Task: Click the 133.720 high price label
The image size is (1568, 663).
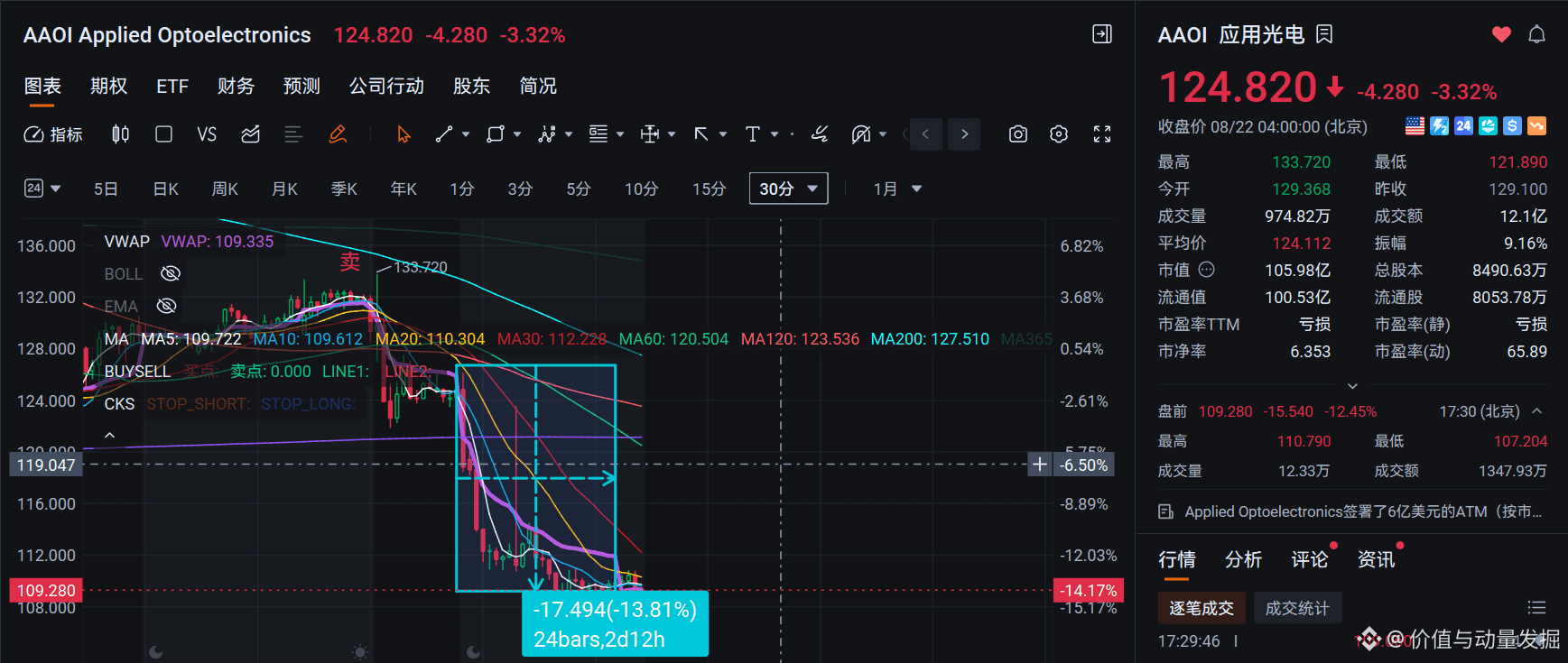Action: click(x=421, y=267)
